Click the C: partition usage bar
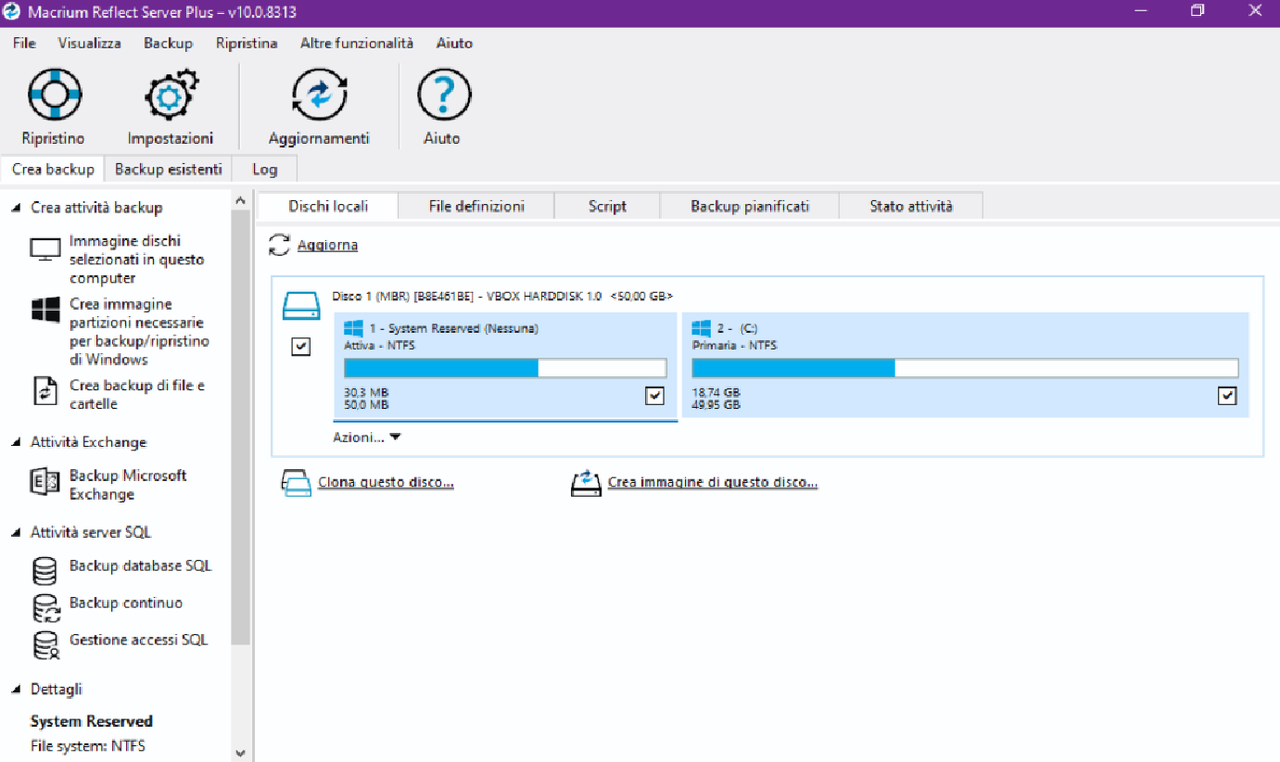The width and height of the screenshot is (1280, 762). point(965,368)
